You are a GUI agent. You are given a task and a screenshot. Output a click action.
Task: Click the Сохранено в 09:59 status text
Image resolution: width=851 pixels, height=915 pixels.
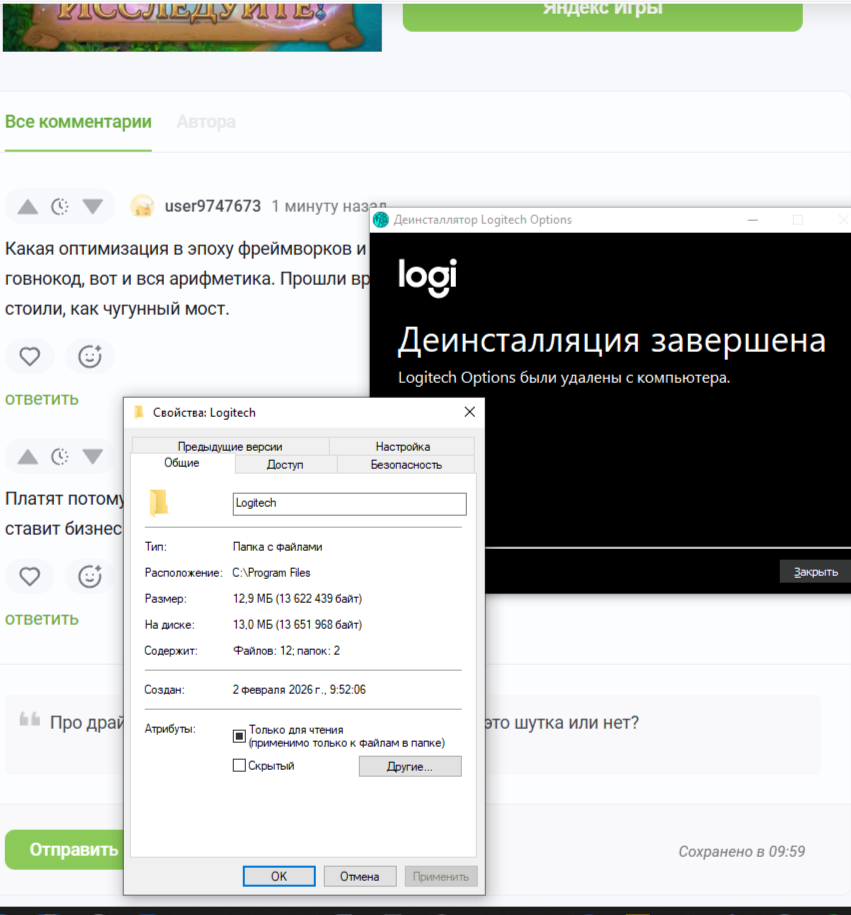[x=742, y=851]
